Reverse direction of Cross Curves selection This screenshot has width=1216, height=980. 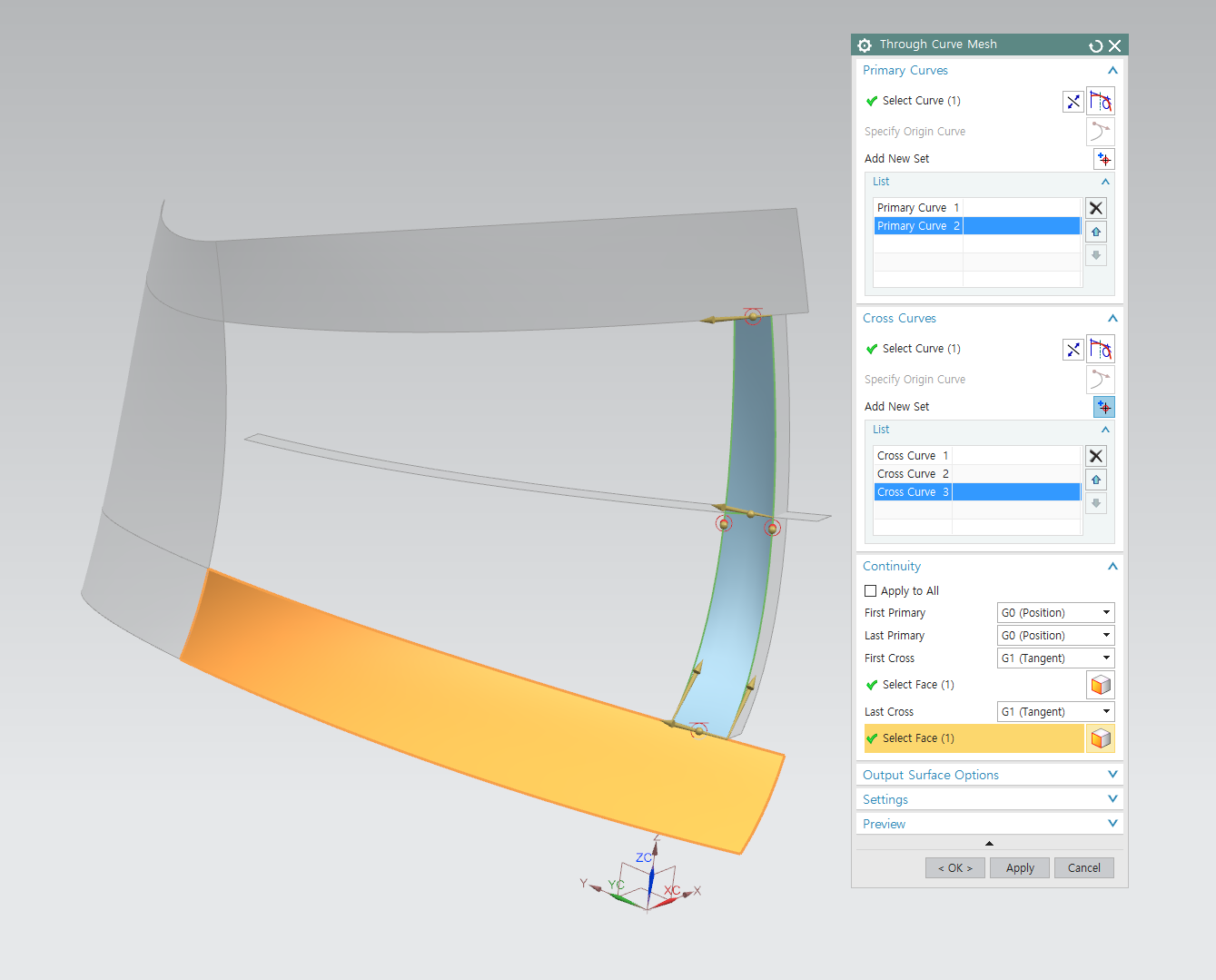point(1073,349)
